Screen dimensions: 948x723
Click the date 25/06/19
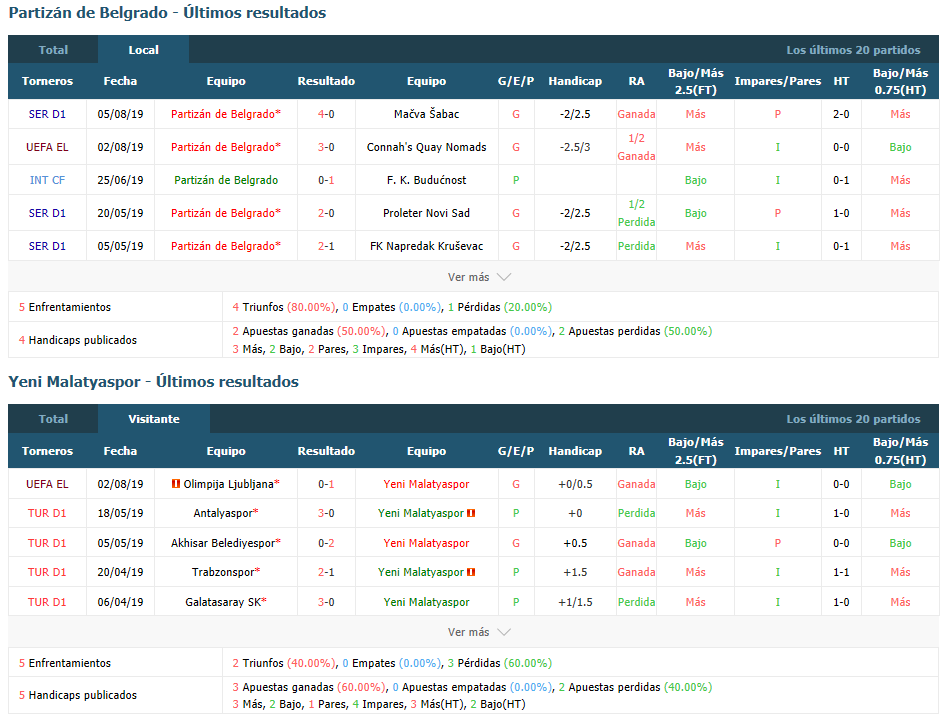pyautogui.click(x=120, y=180)
